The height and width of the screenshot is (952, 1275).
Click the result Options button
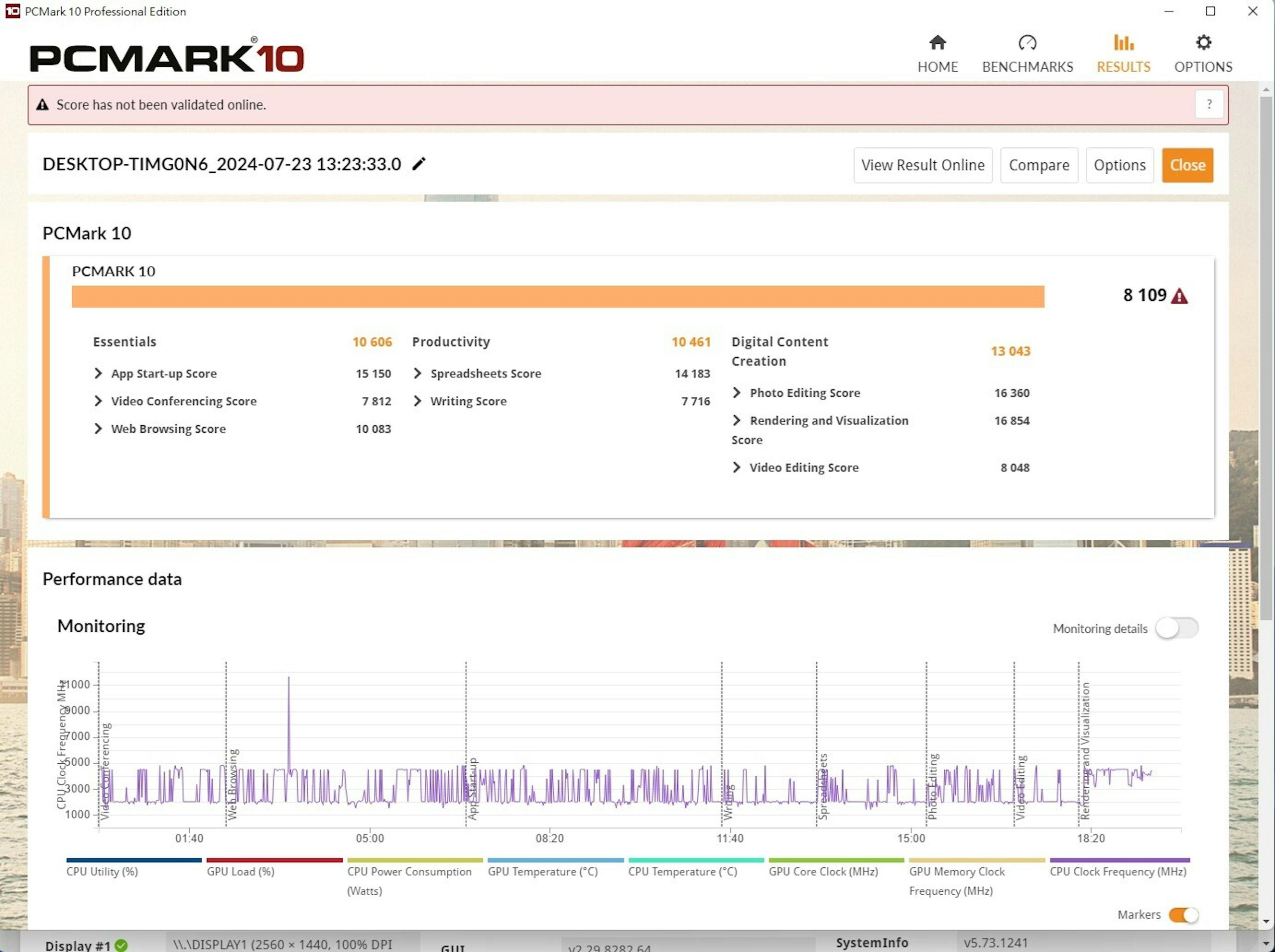1120,165
